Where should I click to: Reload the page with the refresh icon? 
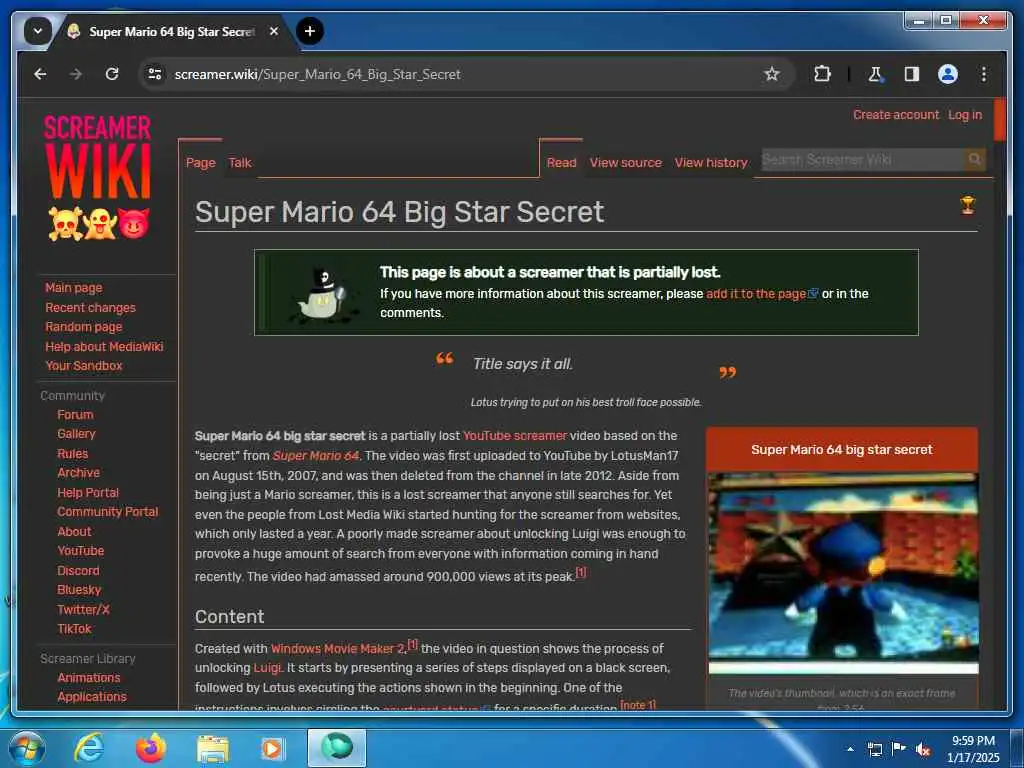(112, 74)
